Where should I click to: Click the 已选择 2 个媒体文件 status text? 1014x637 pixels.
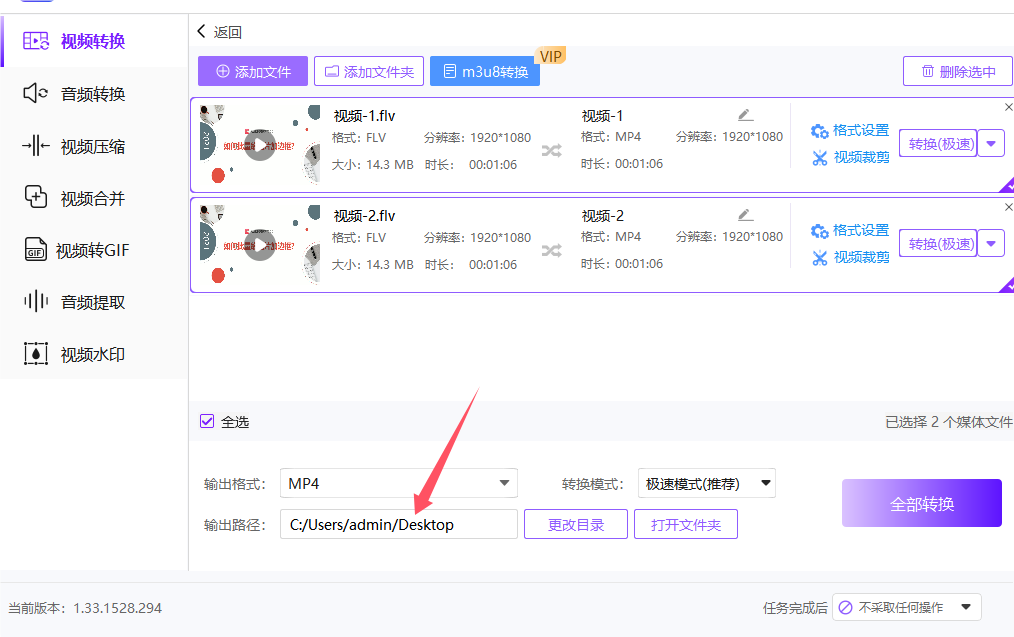tap(949, 422)
